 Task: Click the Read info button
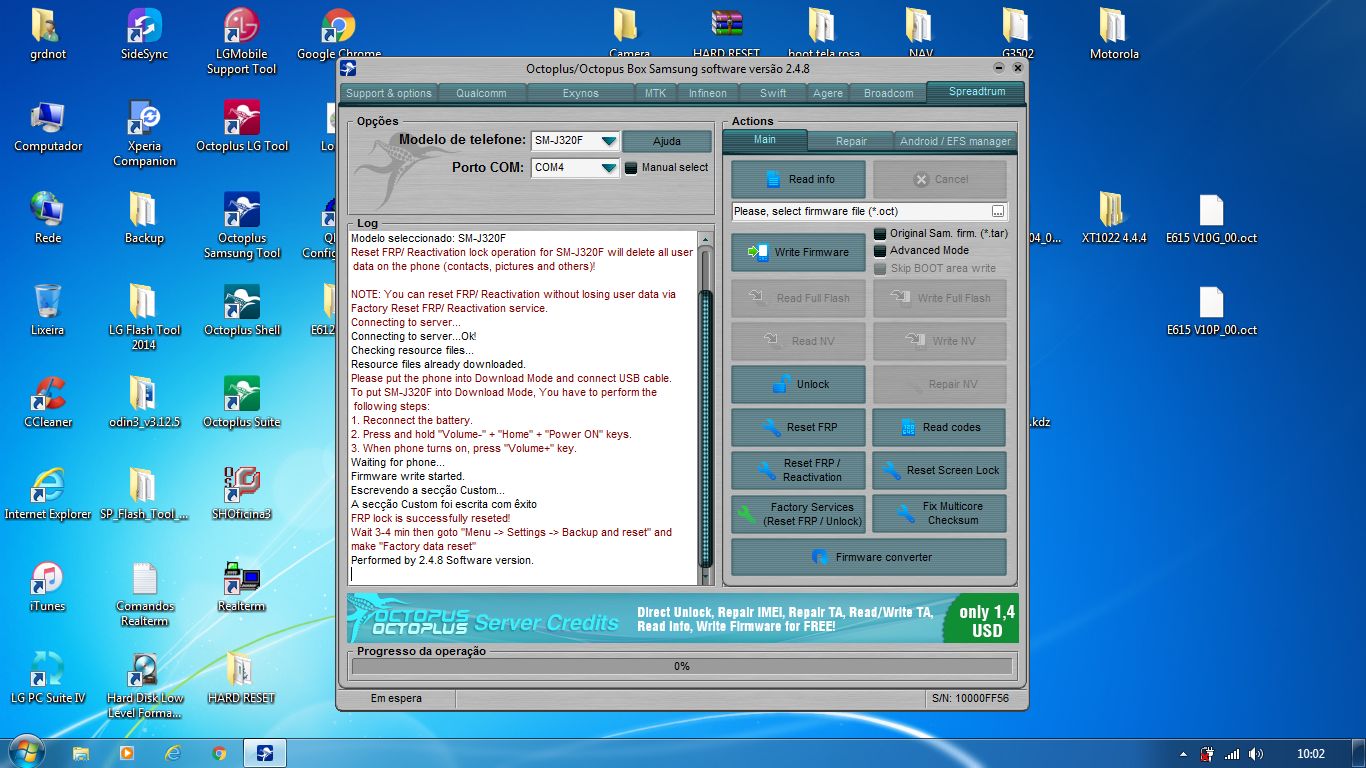point(799,180)
